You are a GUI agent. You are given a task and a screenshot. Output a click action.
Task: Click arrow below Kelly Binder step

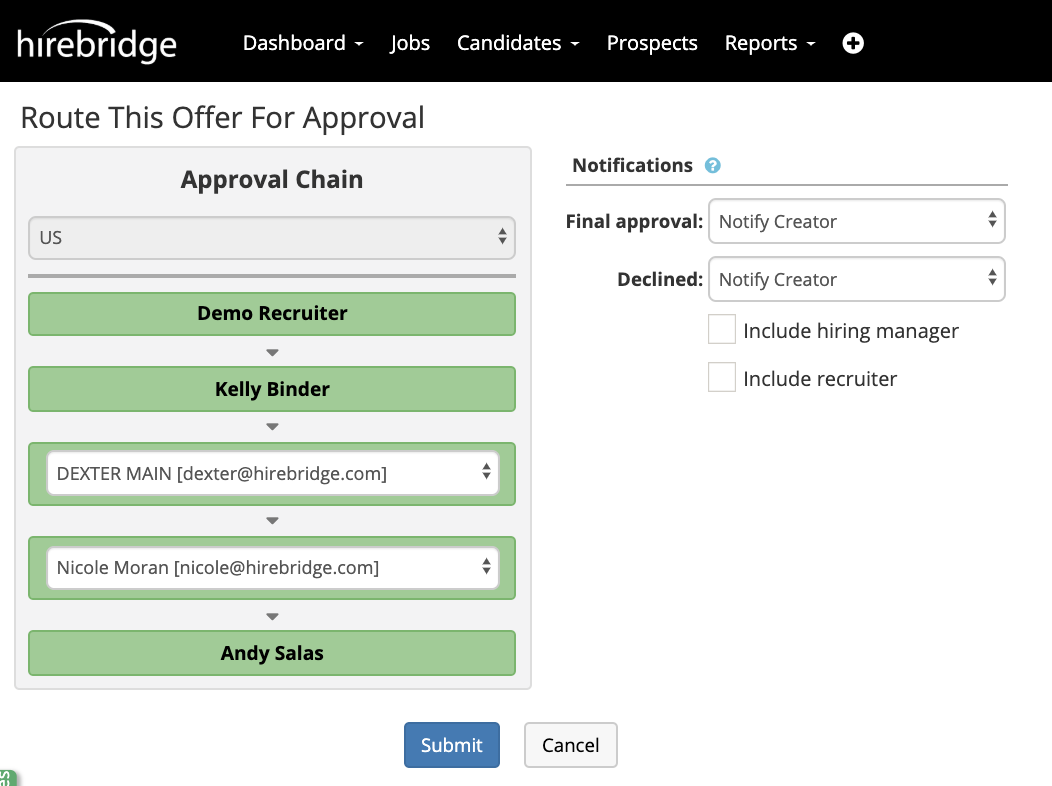pos(272,427)
